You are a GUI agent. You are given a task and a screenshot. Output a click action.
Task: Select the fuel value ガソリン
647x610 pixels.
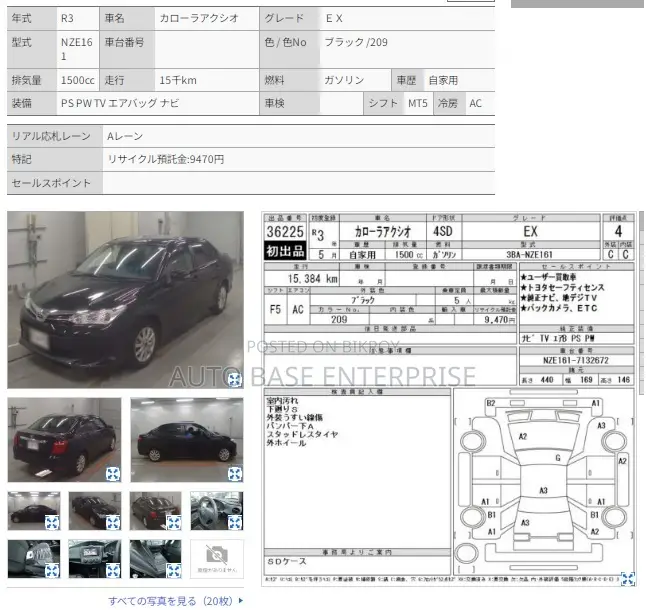click(x=344, y=80)
